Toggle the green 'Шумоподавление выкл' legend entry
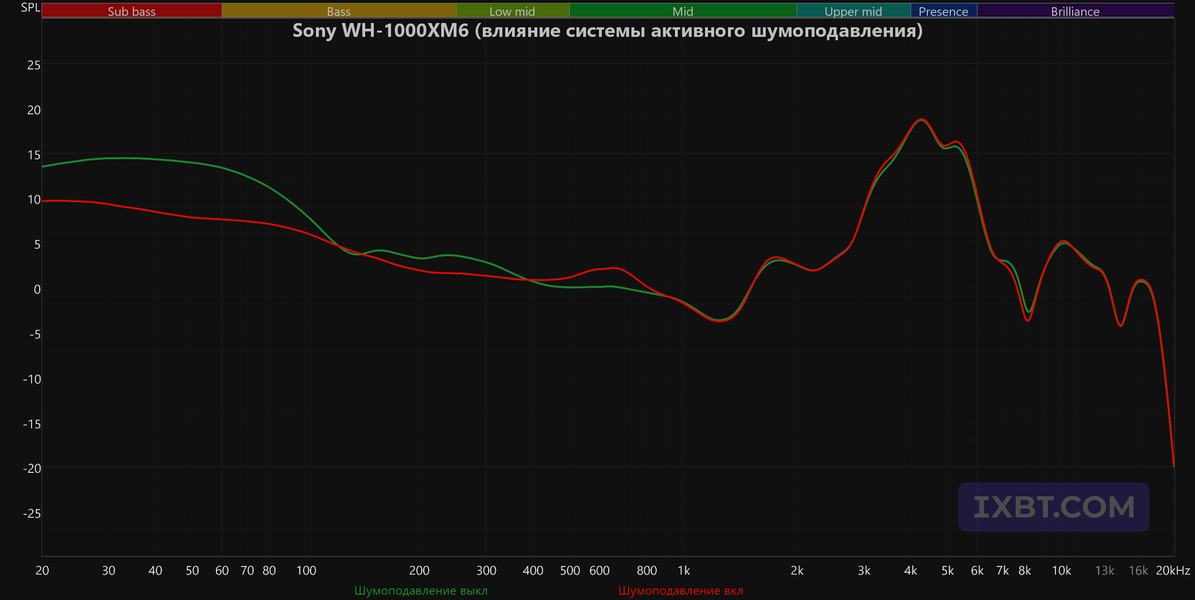1195x600 pixels. (x=421, y=591)
